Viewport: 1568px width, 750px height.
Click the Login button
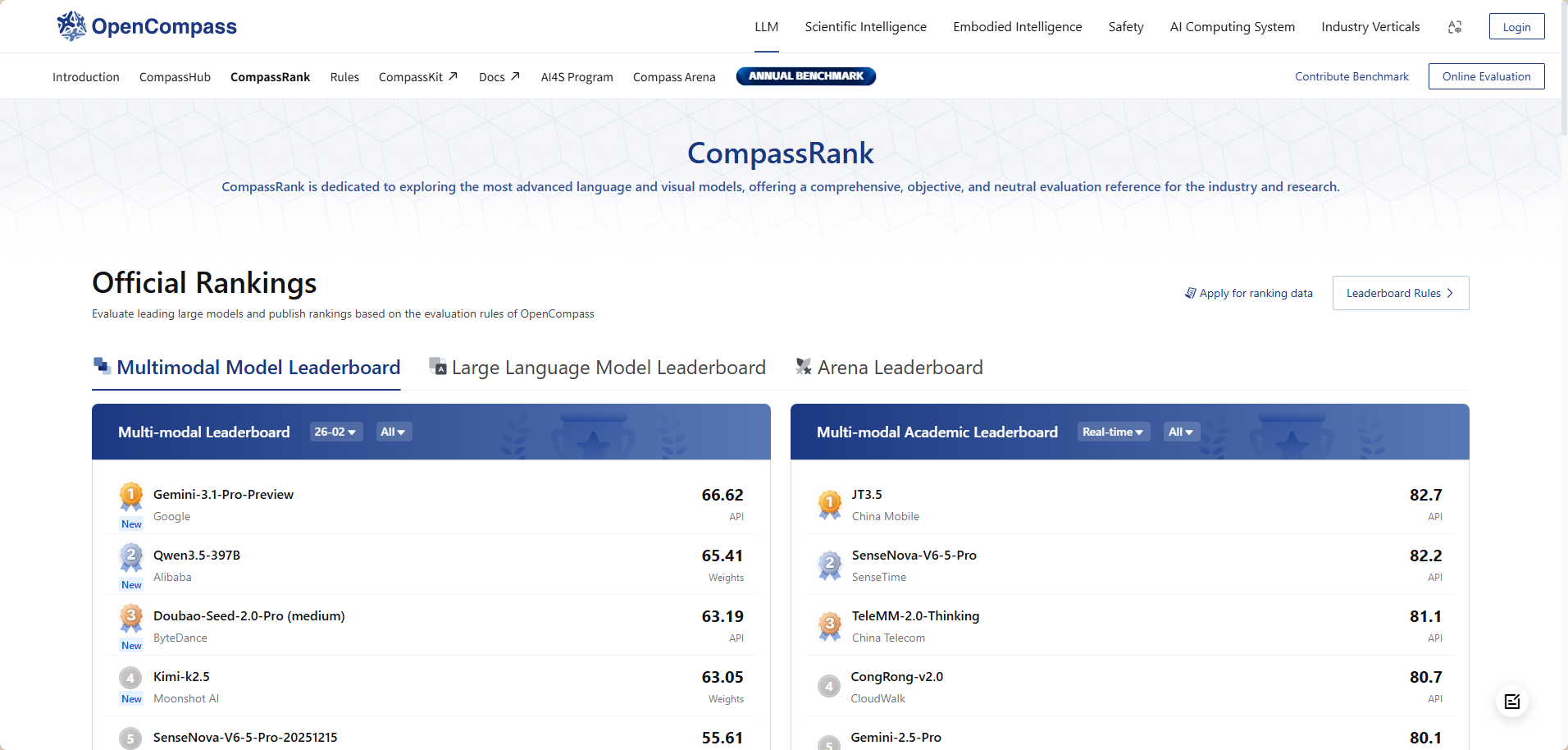coord(1517,26)
